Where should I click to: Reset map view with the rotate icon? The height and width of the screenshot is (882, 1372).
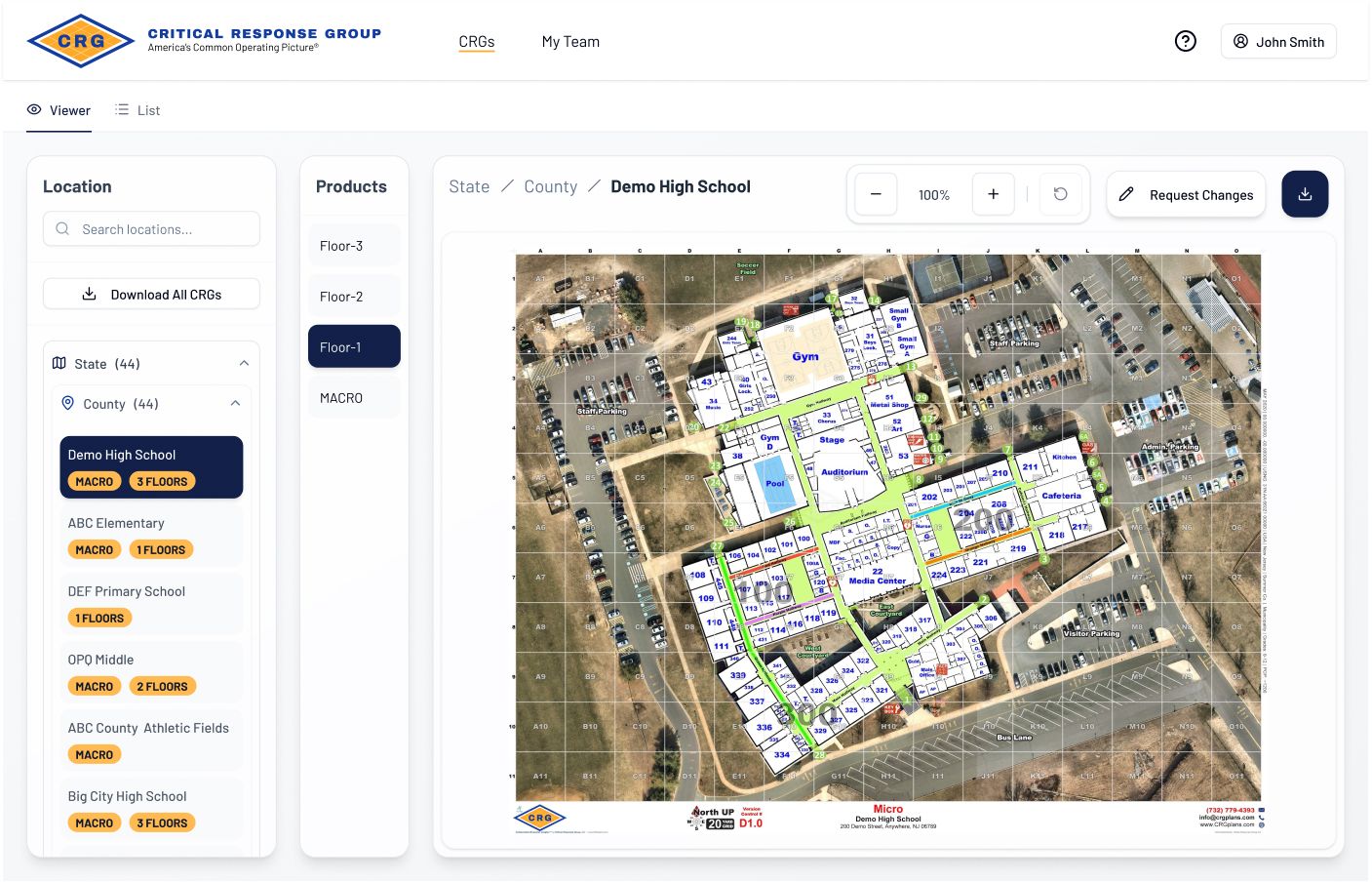[x=1060, y=194]
